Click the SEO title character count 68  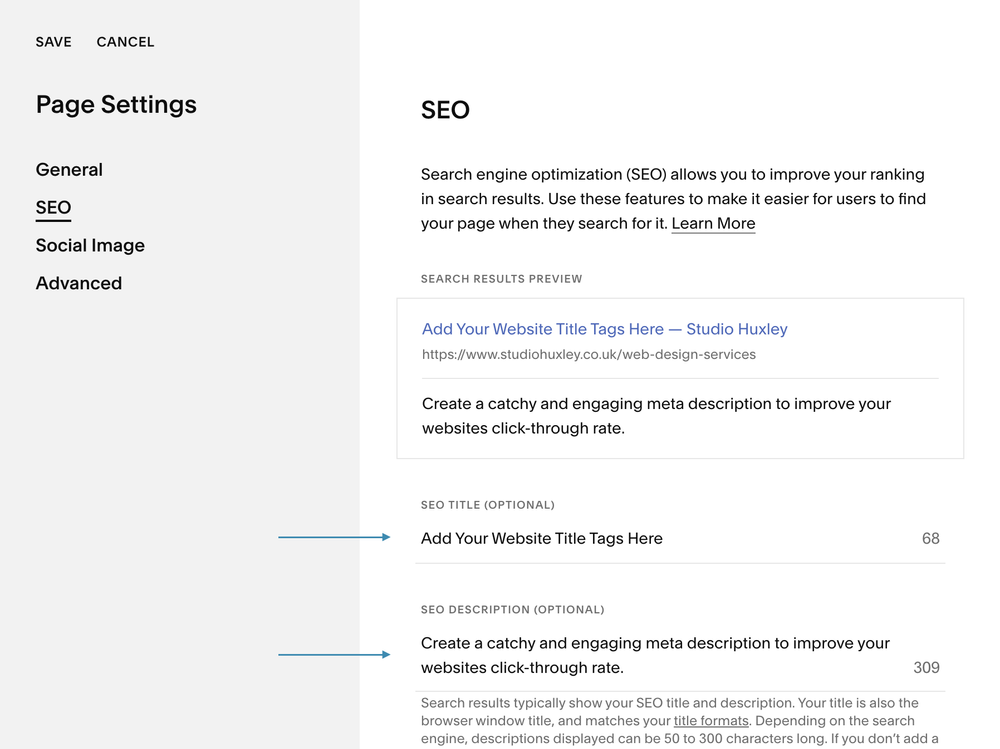click(930, 539)
